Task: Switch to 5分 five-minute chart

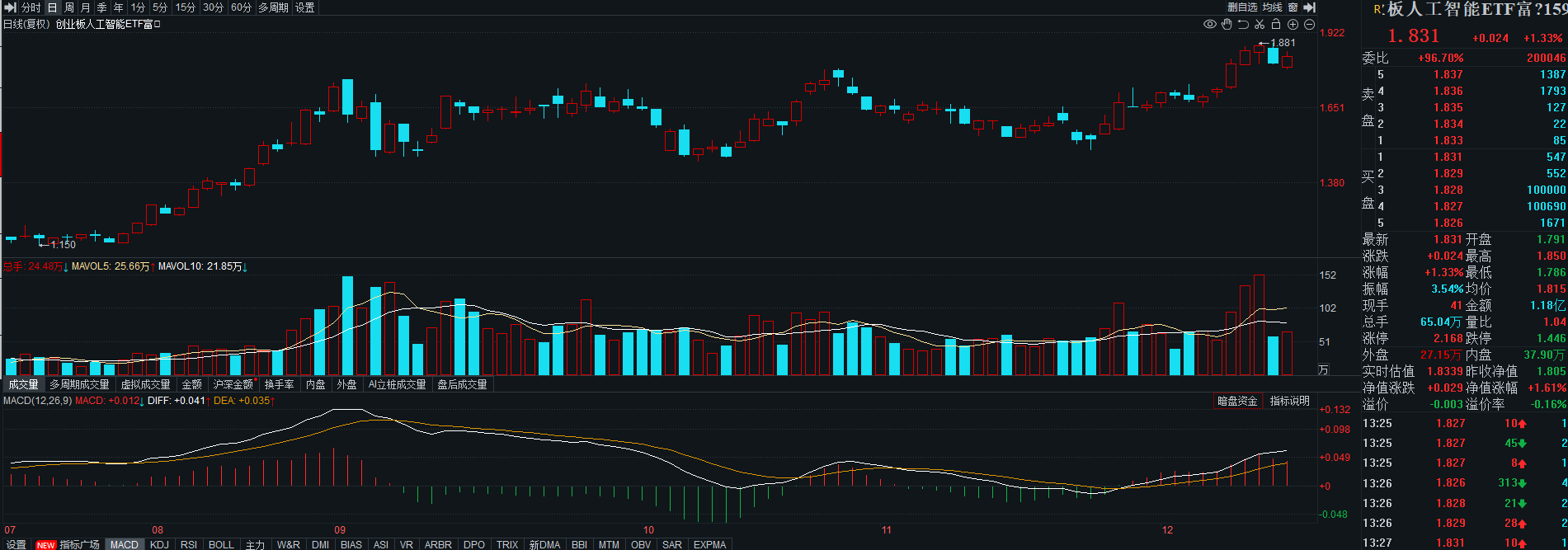Action: click(160, 7)
